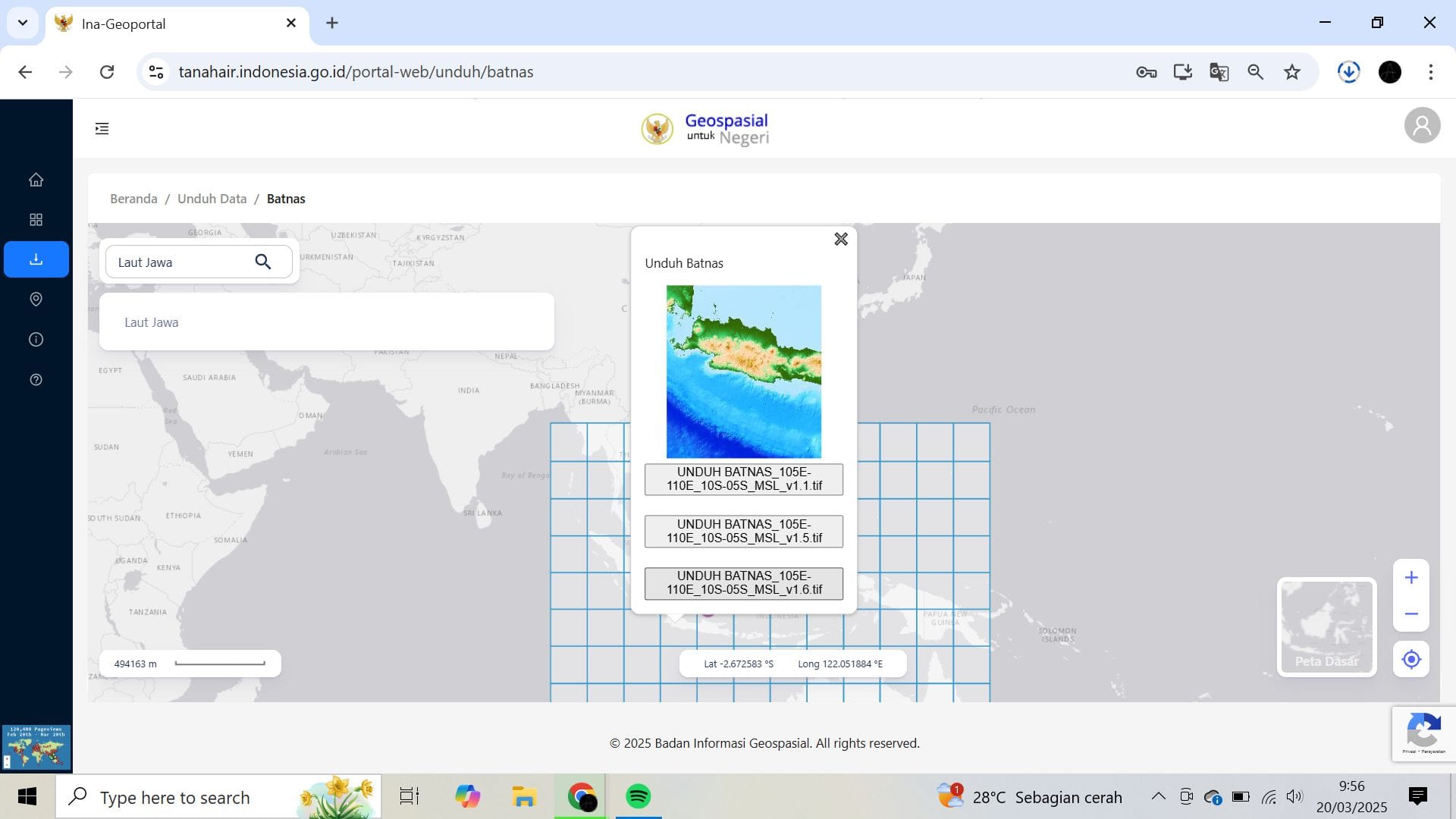Collapse the sidebar with the menu toggle icon

point(102,129)
